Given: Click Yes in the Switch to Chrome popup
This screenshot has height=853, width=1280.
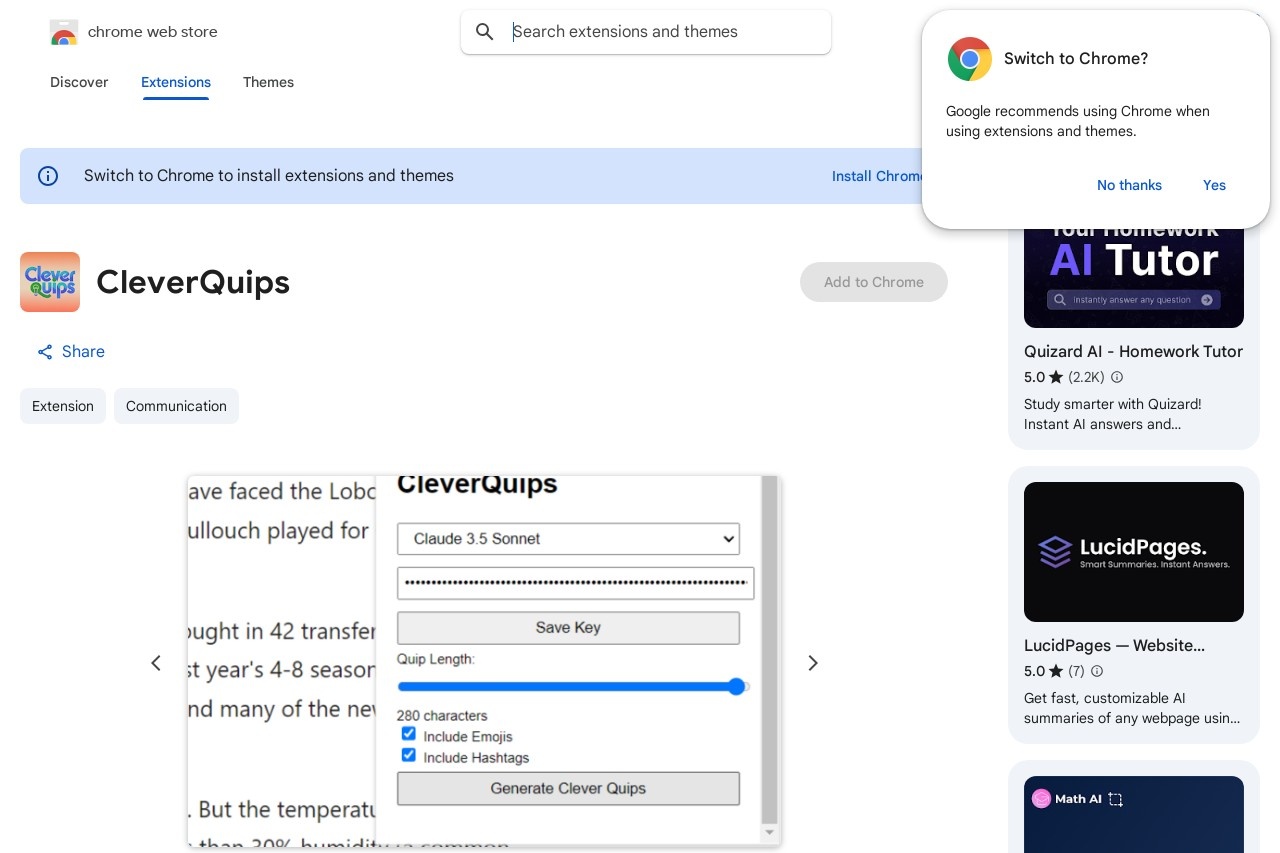Looking at the screenshot, I should pos(1214,185).
